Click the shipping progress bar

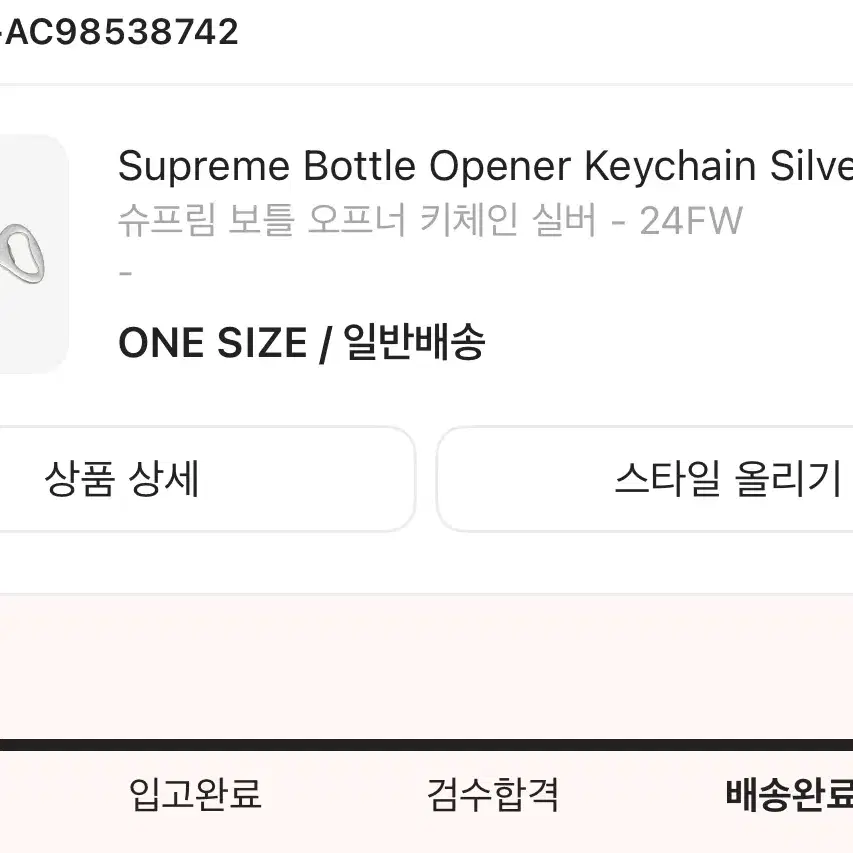[426, 742]
